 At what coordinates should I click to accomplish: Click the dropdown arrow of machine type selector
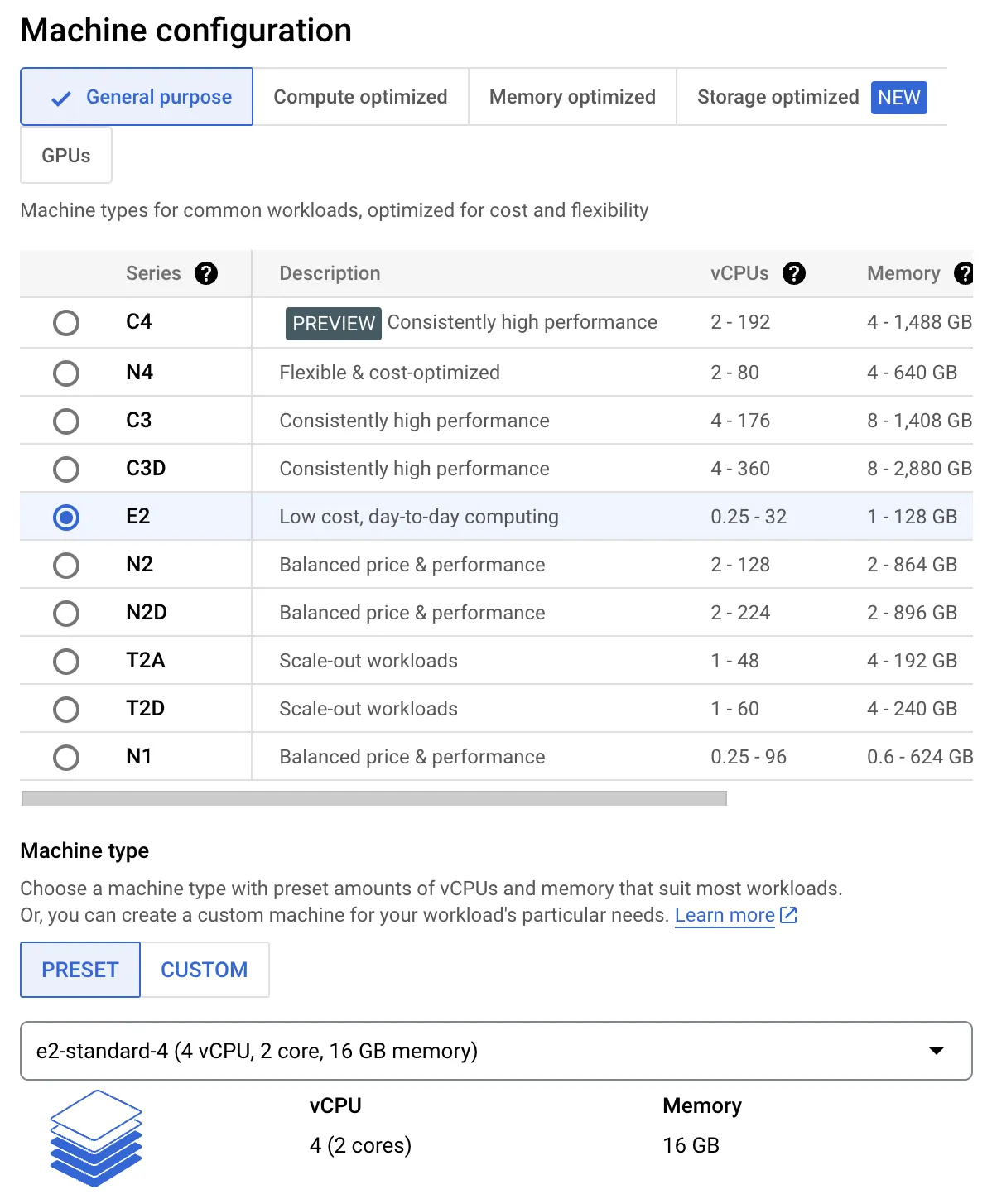(937, 1051)
